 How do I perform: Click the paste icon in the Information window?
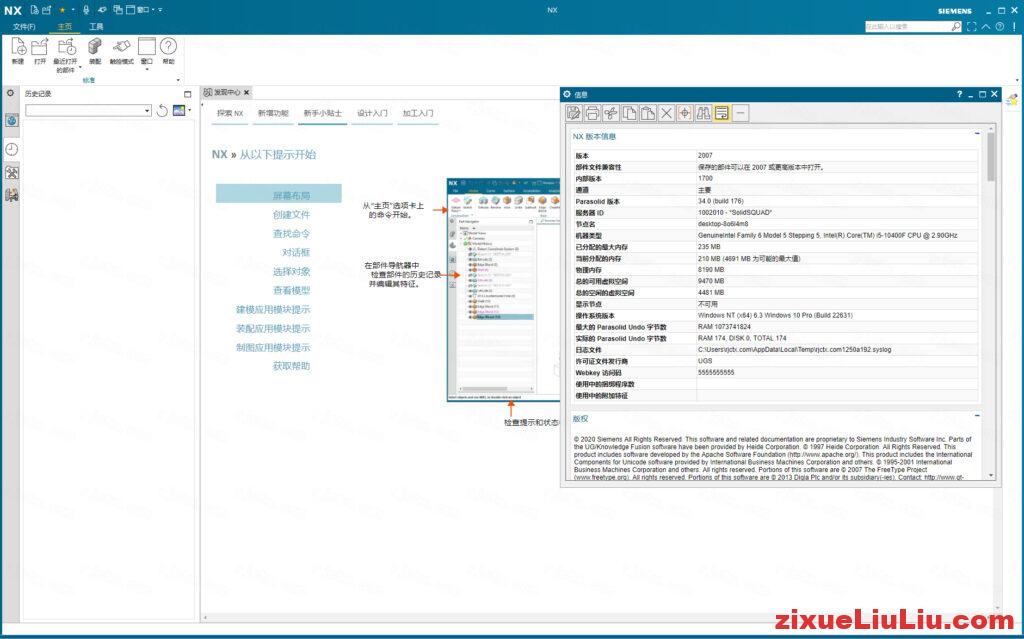click(x=648, y=113)
